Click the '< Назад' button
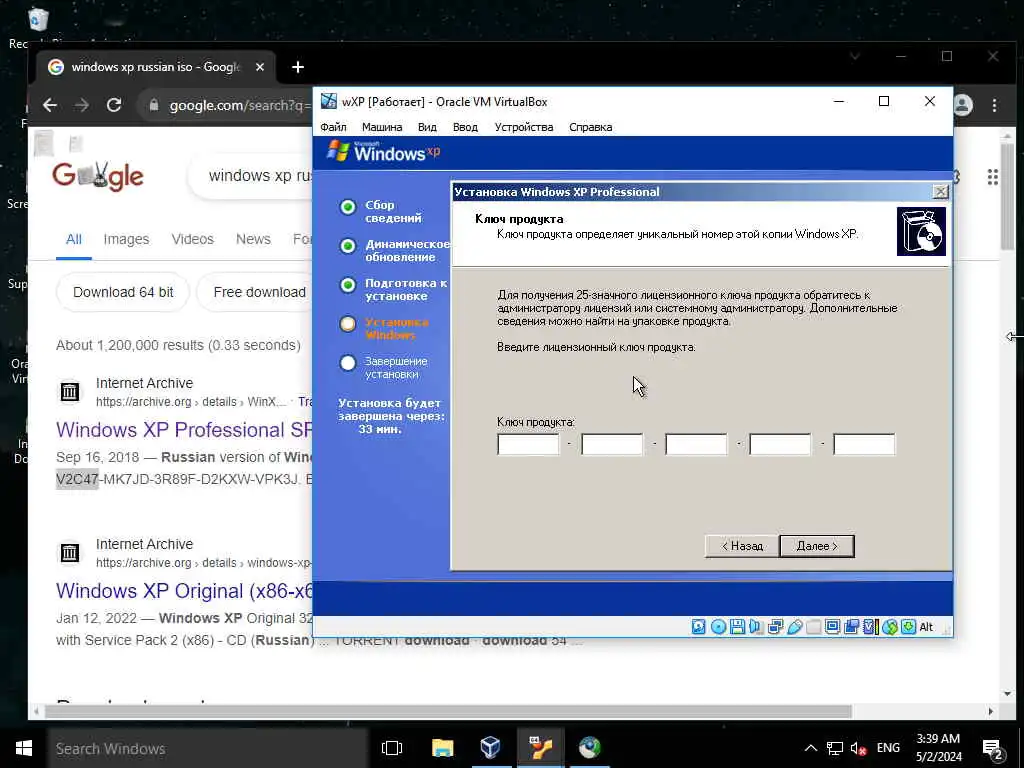Image resolution: width=1024 pixels, height=768 pixels. point(742,546)
